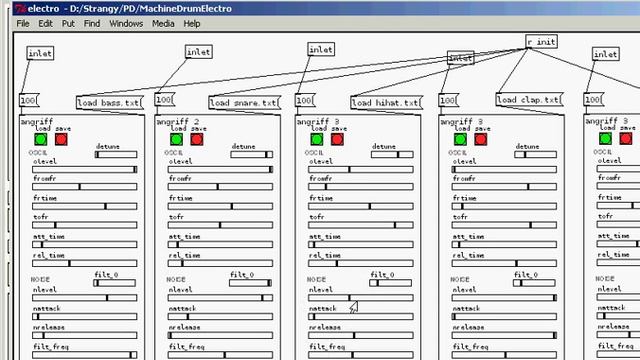Click the nrelease slider in clap panel
This screenshot has width=640, height=360.
click(x=504, y=336)
